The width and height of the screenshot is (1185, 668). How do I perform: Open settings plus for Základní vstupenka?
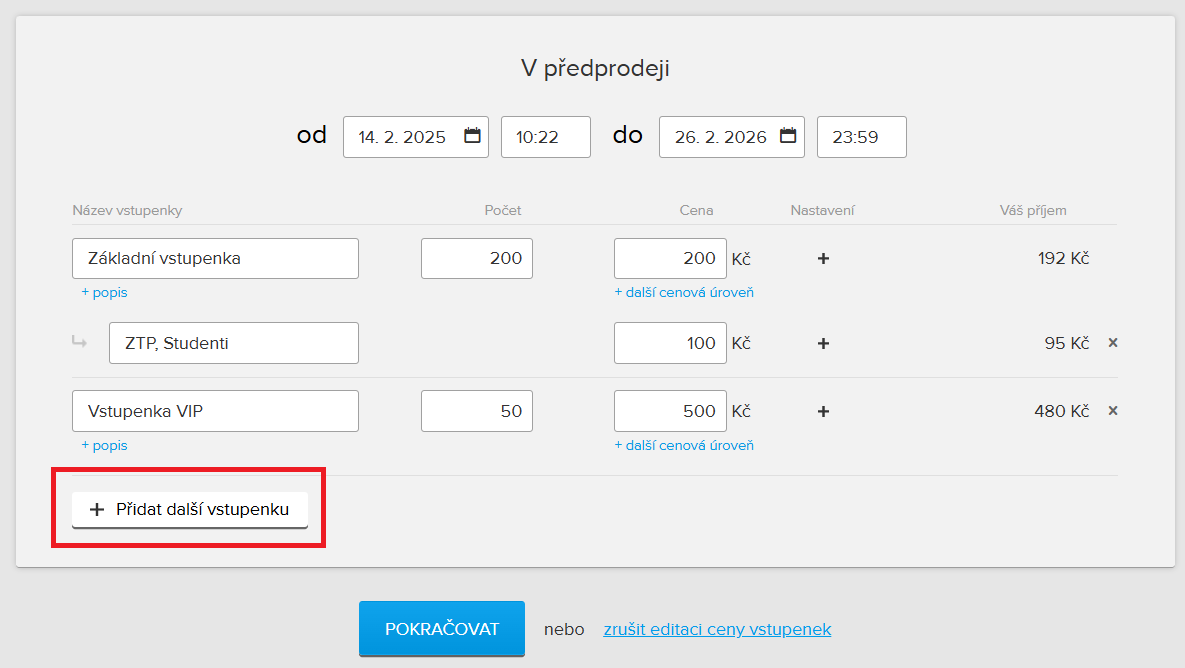click(823, 259)
